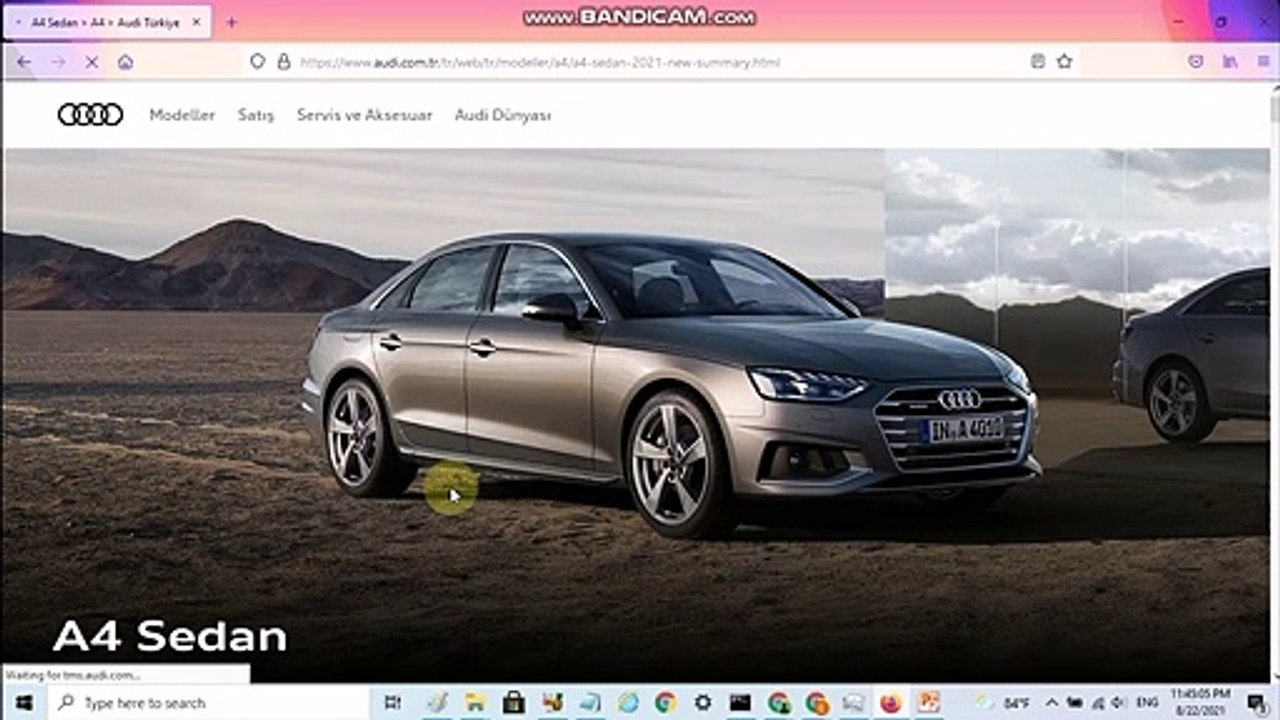Open the Firefox library icon

[x=1230, y=62]
